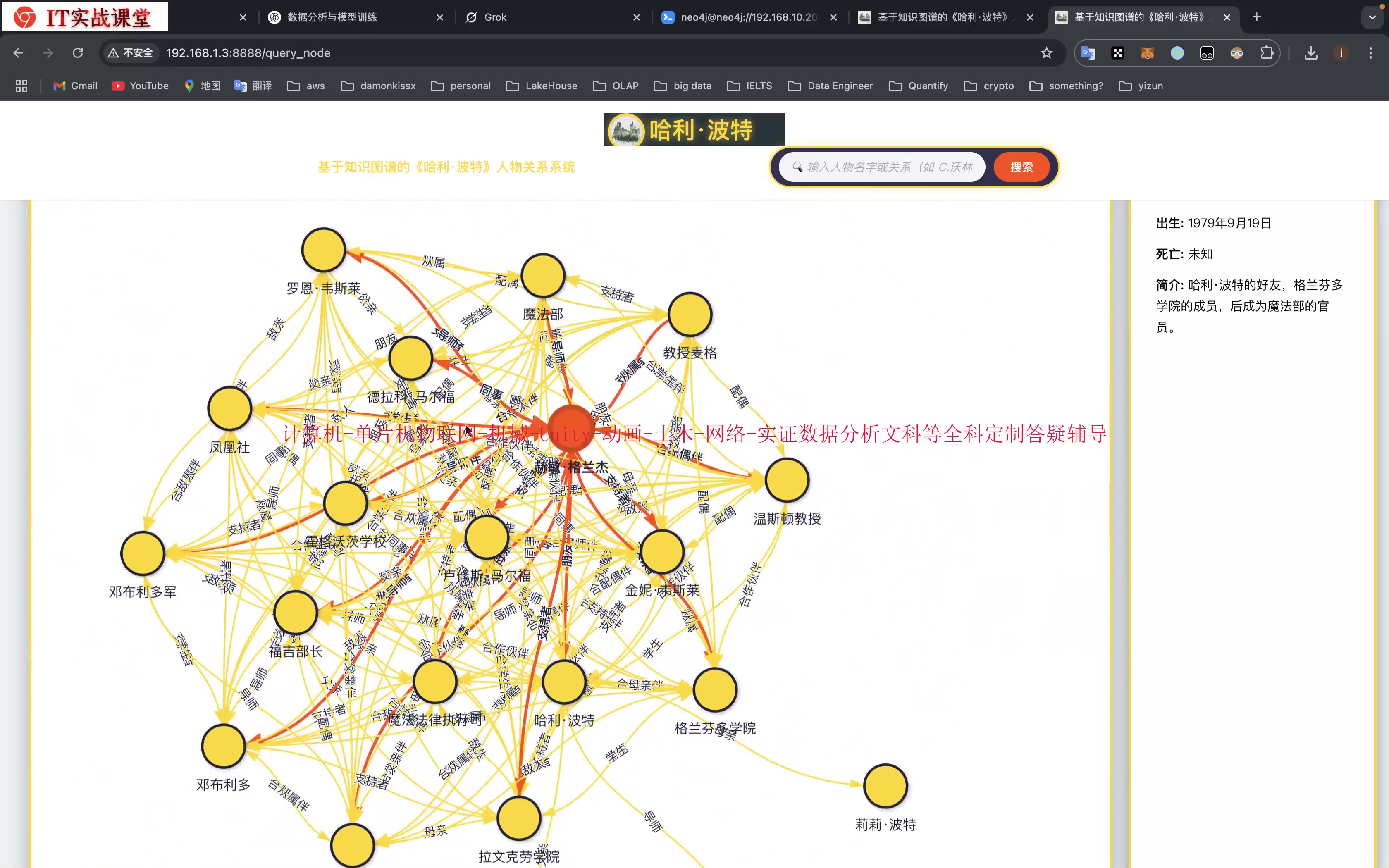1389x868 pixels.
Task: Open the crypto bookmarks folder
Action: point(989,86)
